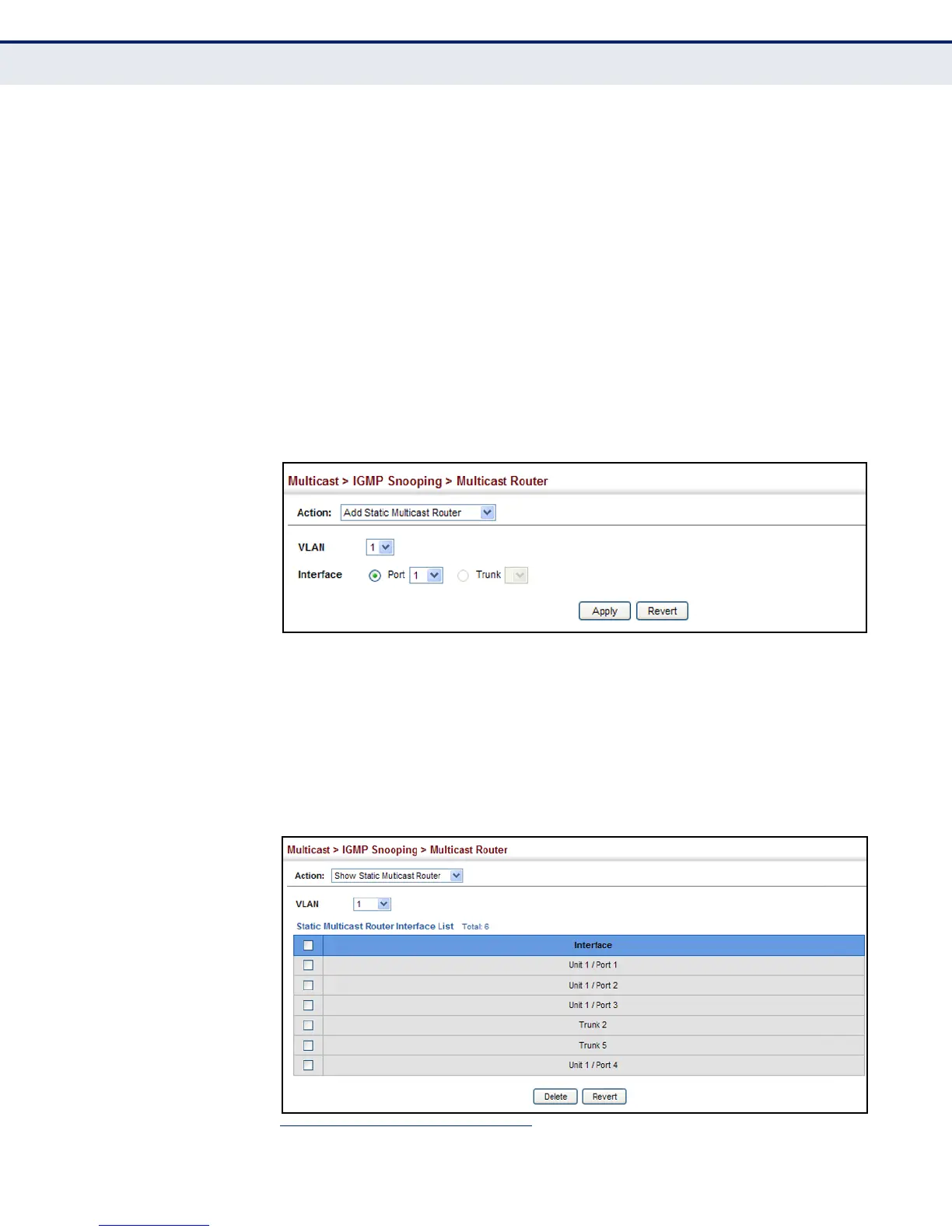Screen dimensions: 952x1232
Task: Click the upper Multicast Router breadcrumb title
Action: 502,481
